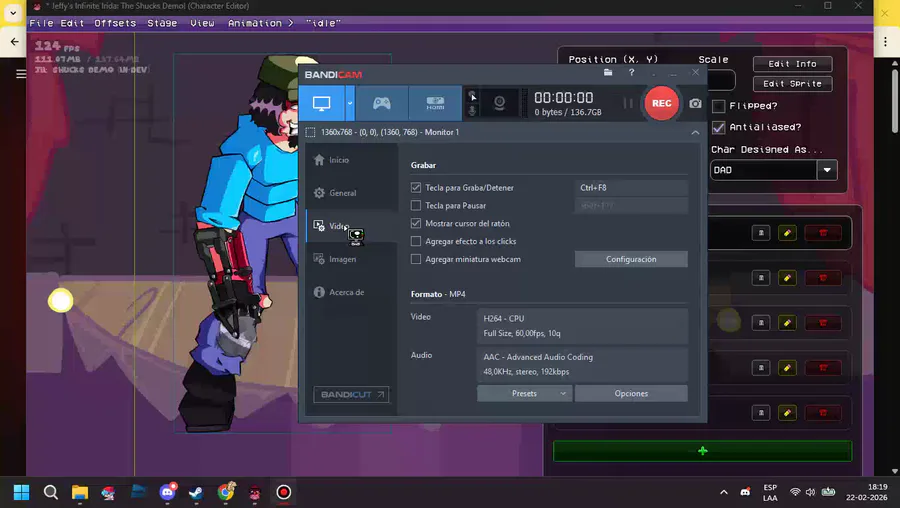
Task: Start recording with the red REC button
Action: coord(661,103)
